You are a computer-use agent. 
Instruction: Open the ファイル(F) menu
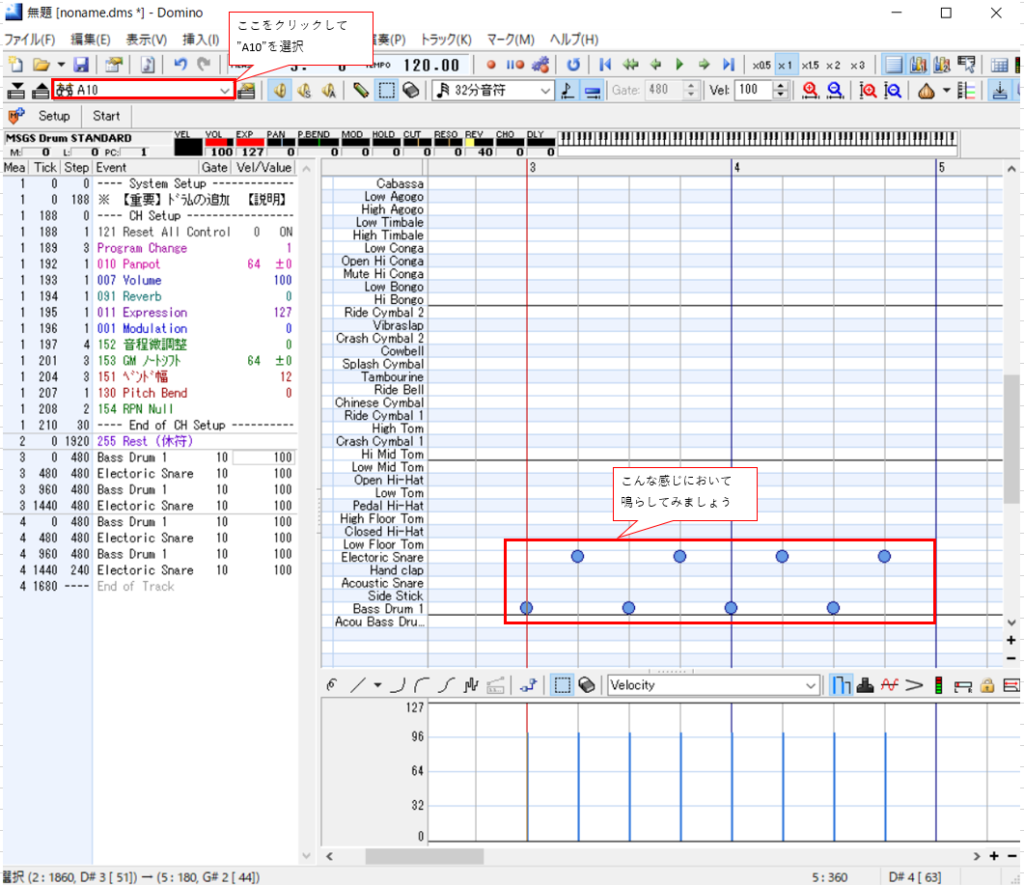point(30,39)
